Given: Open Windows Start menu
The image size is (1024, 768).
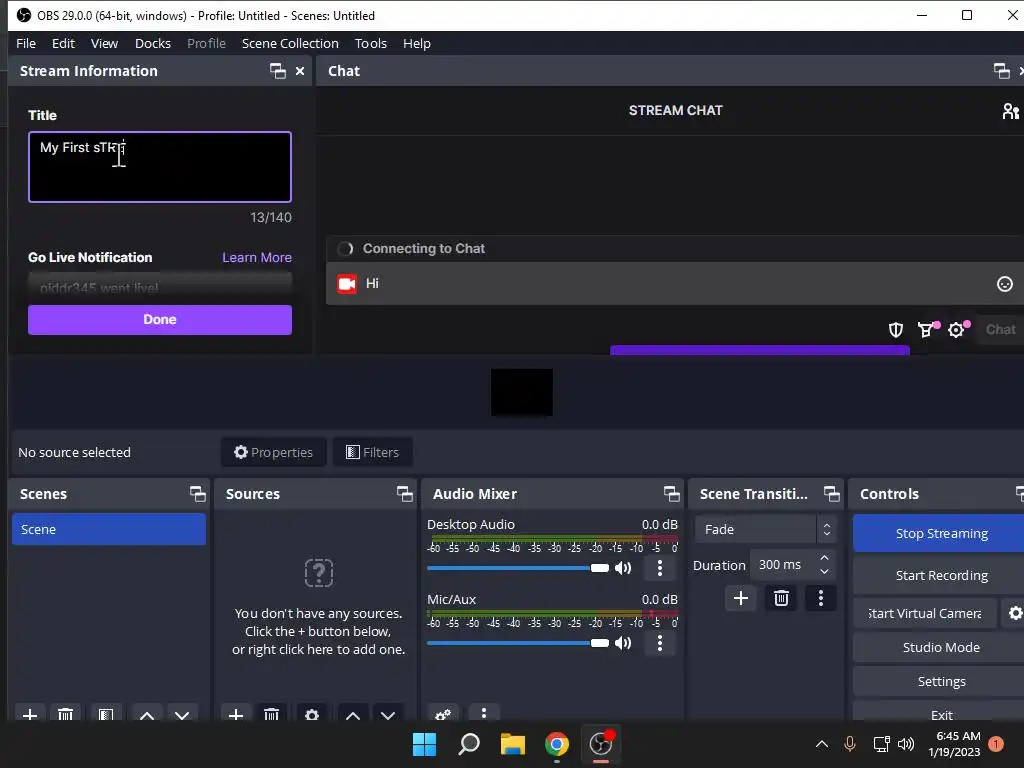Looking at the screenshot, I should [424, 744].
